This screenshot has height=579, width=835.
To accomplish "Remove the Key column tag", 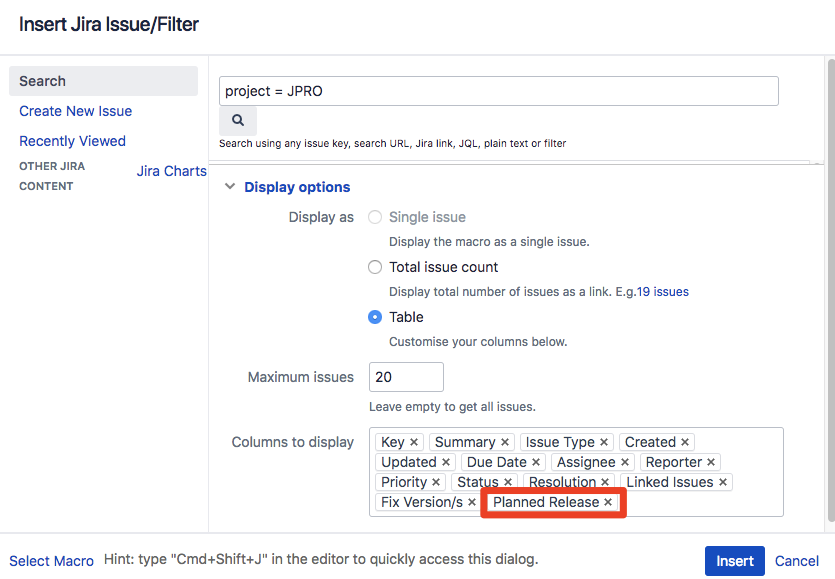I will click(414, 442).
